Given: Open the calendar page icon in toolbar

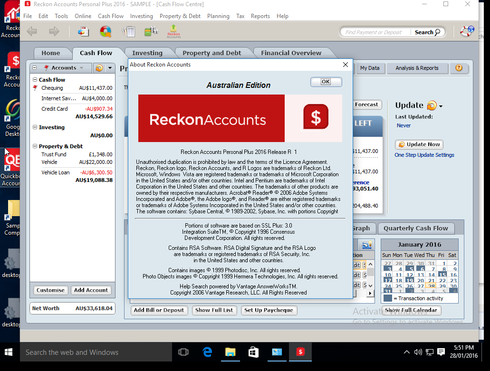Looking at the screenshot, I should coord(83,32).
